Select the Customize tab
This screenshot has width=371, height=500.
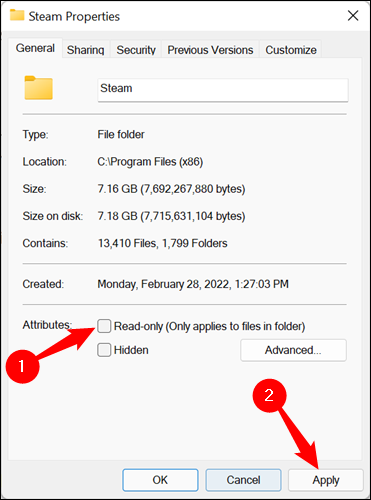tap(291, 50)
